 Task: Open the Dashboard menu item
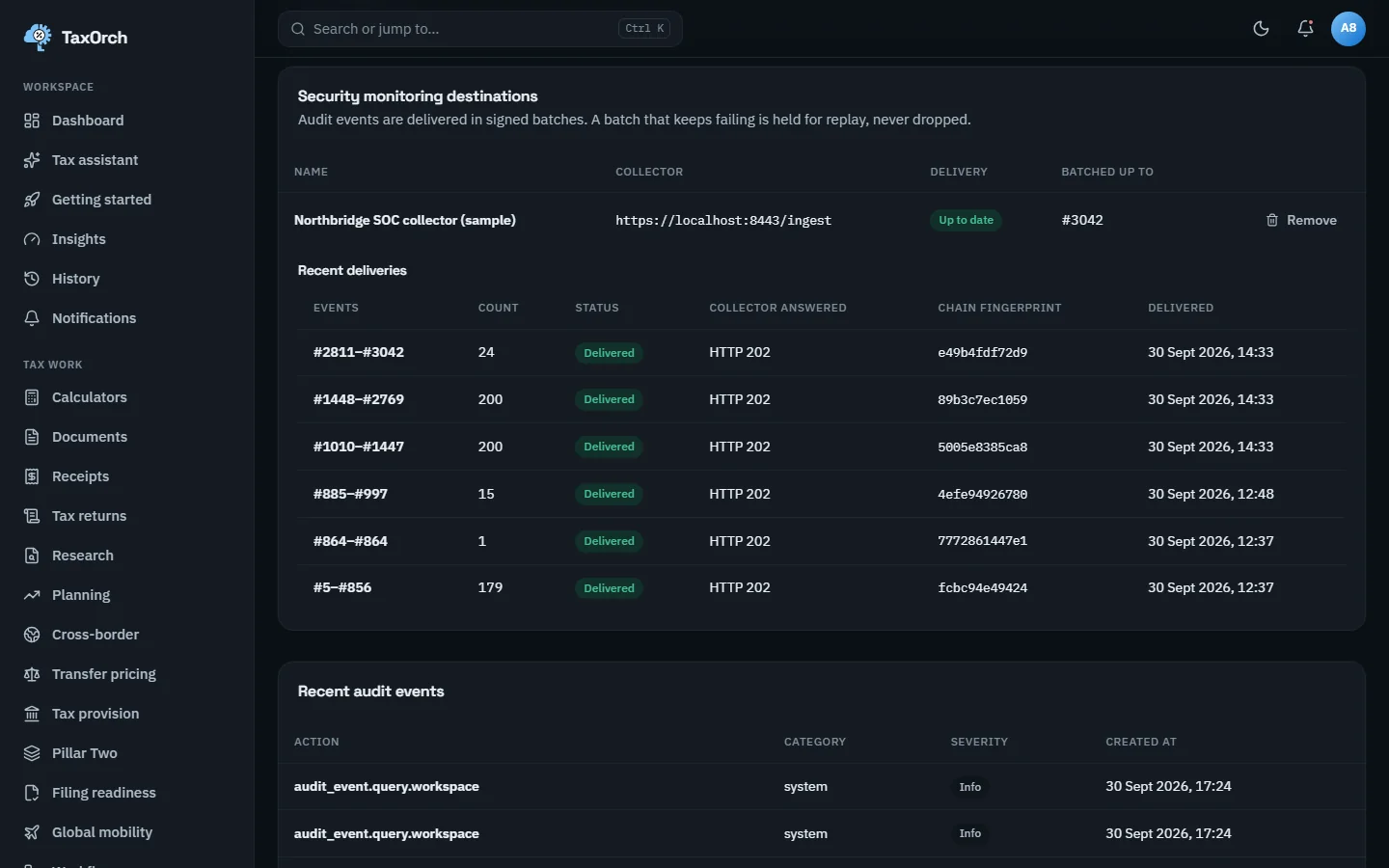pos(127,121)
